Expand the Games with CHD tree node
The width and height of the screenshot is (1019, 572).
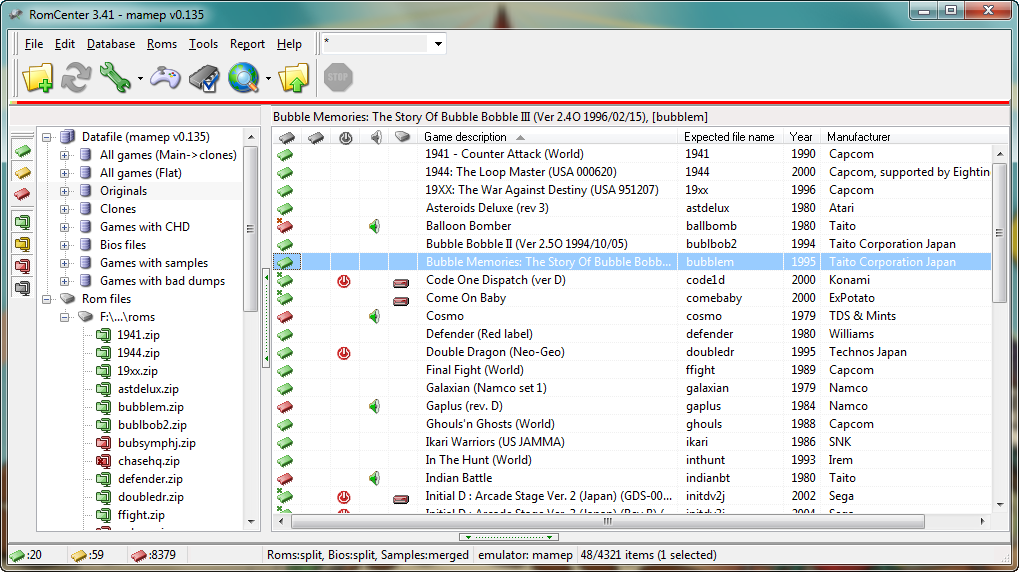pos(65,227)
